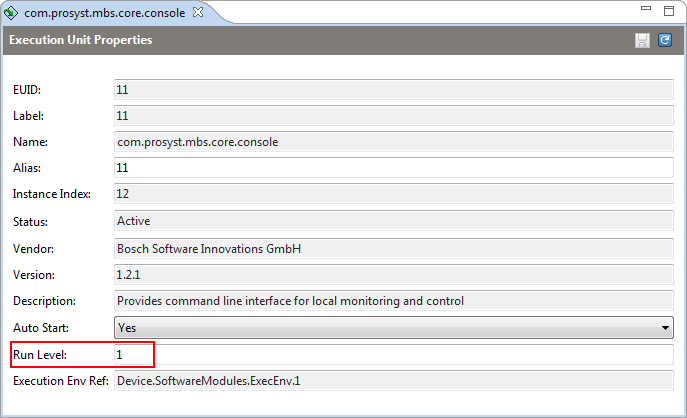Image resolution: width=687 pixels, height=418 pixels.
Task: Click the Name field showing com.prosyst.mbs.core.console
Action: tap(393, 142)
